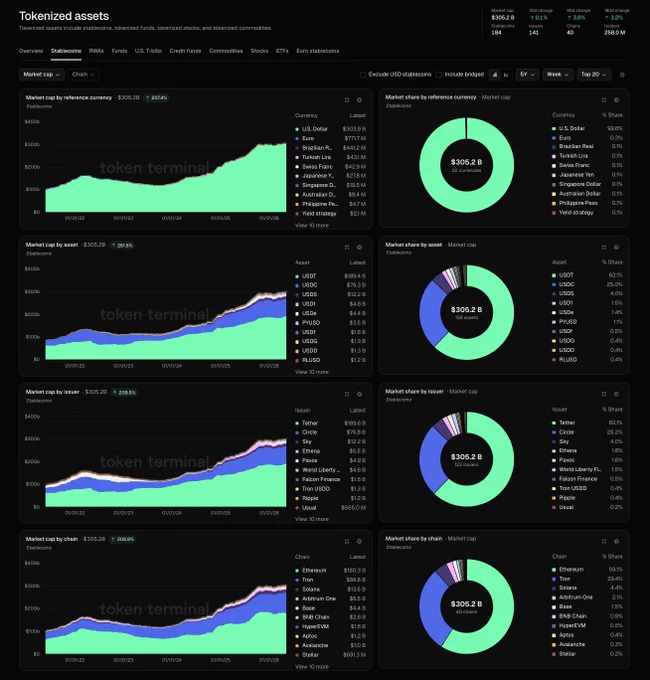
Task: Switch to stacked area chart view icon
Action: click(495, 75)
